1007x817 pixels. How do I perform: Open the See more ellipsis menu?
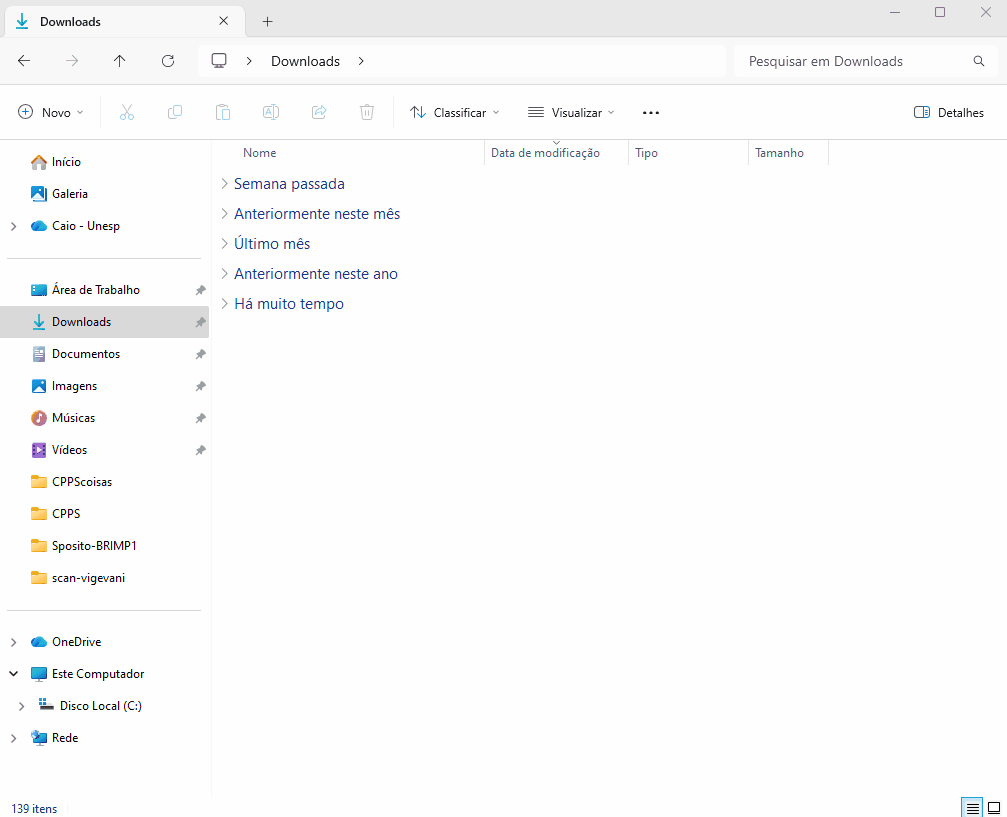[651, 112]
